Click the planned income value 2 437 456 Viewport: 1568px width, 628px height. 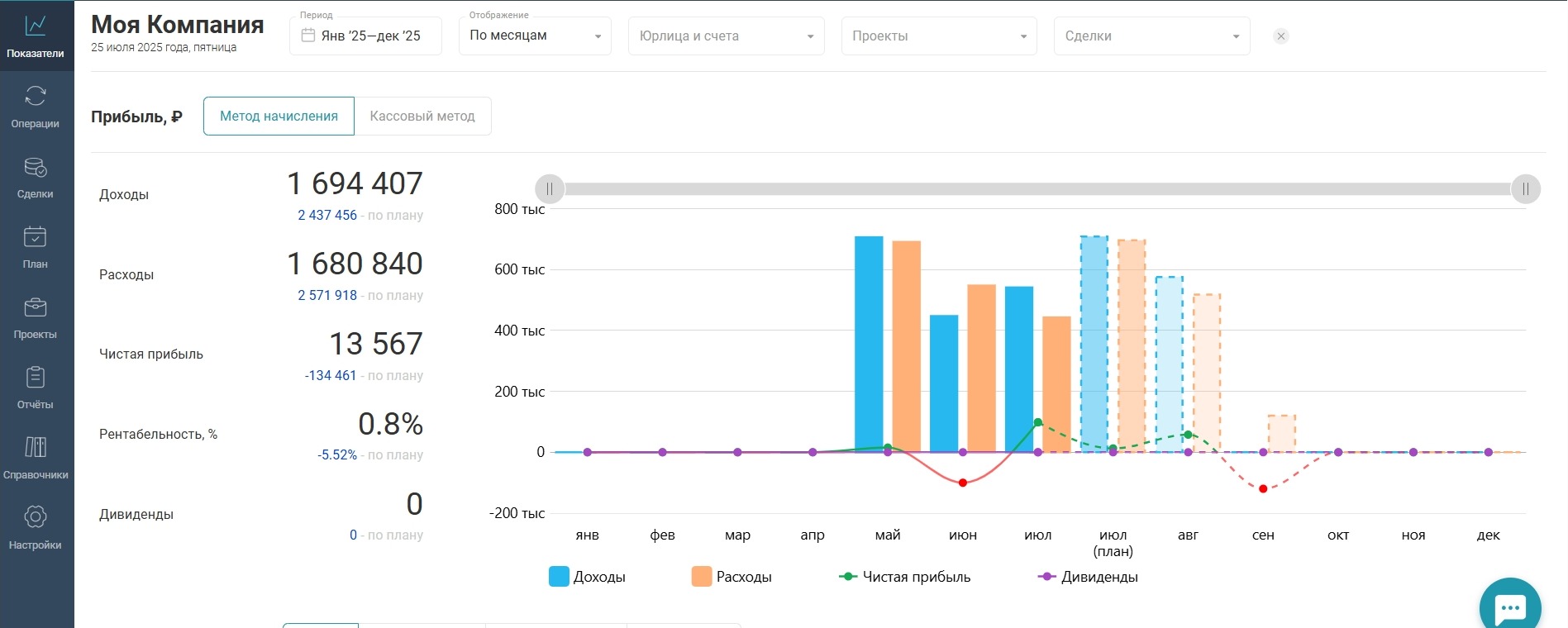tap(327, 215)
